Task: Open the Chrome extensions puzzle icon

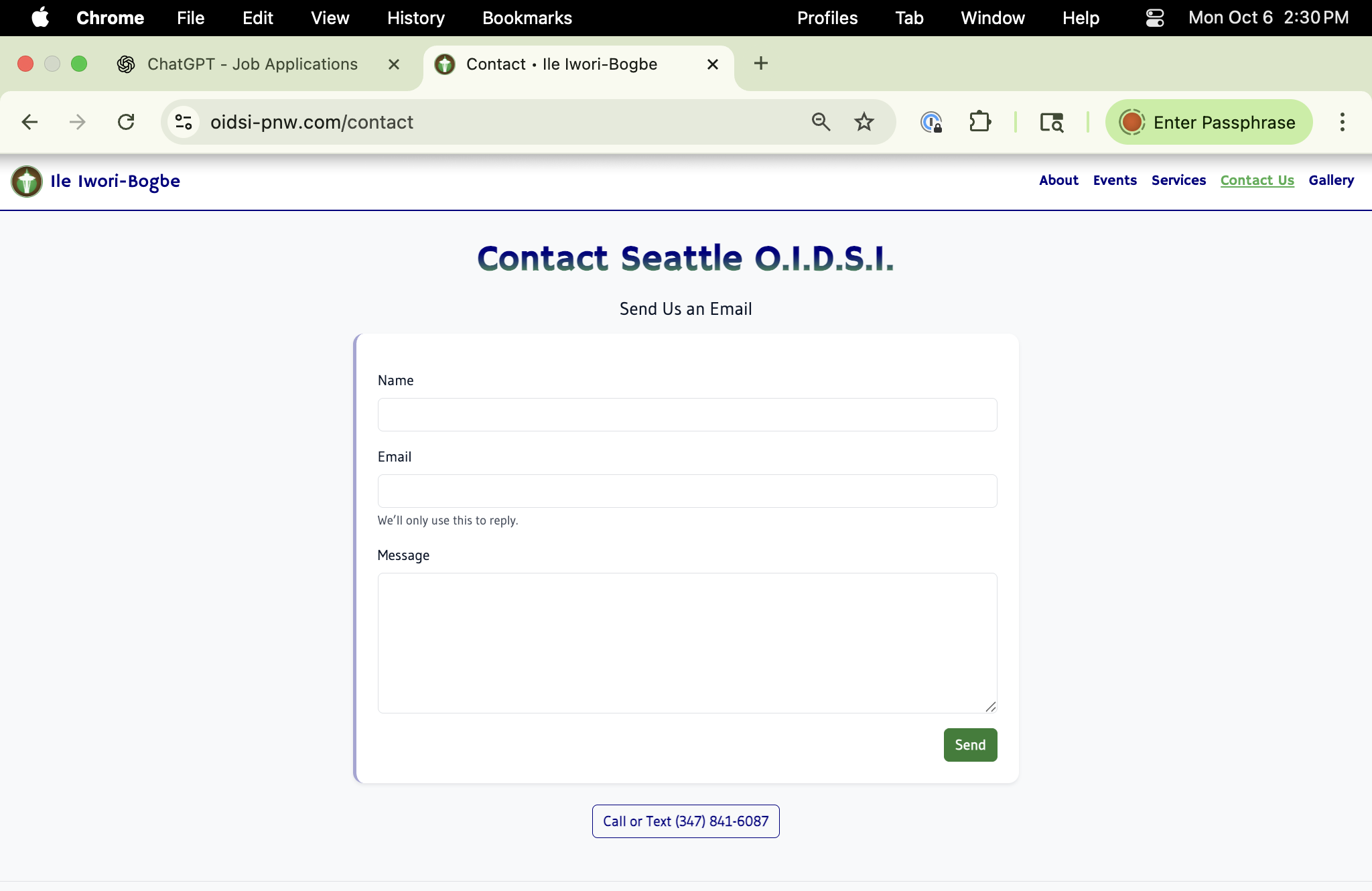Action: [979, 122]
